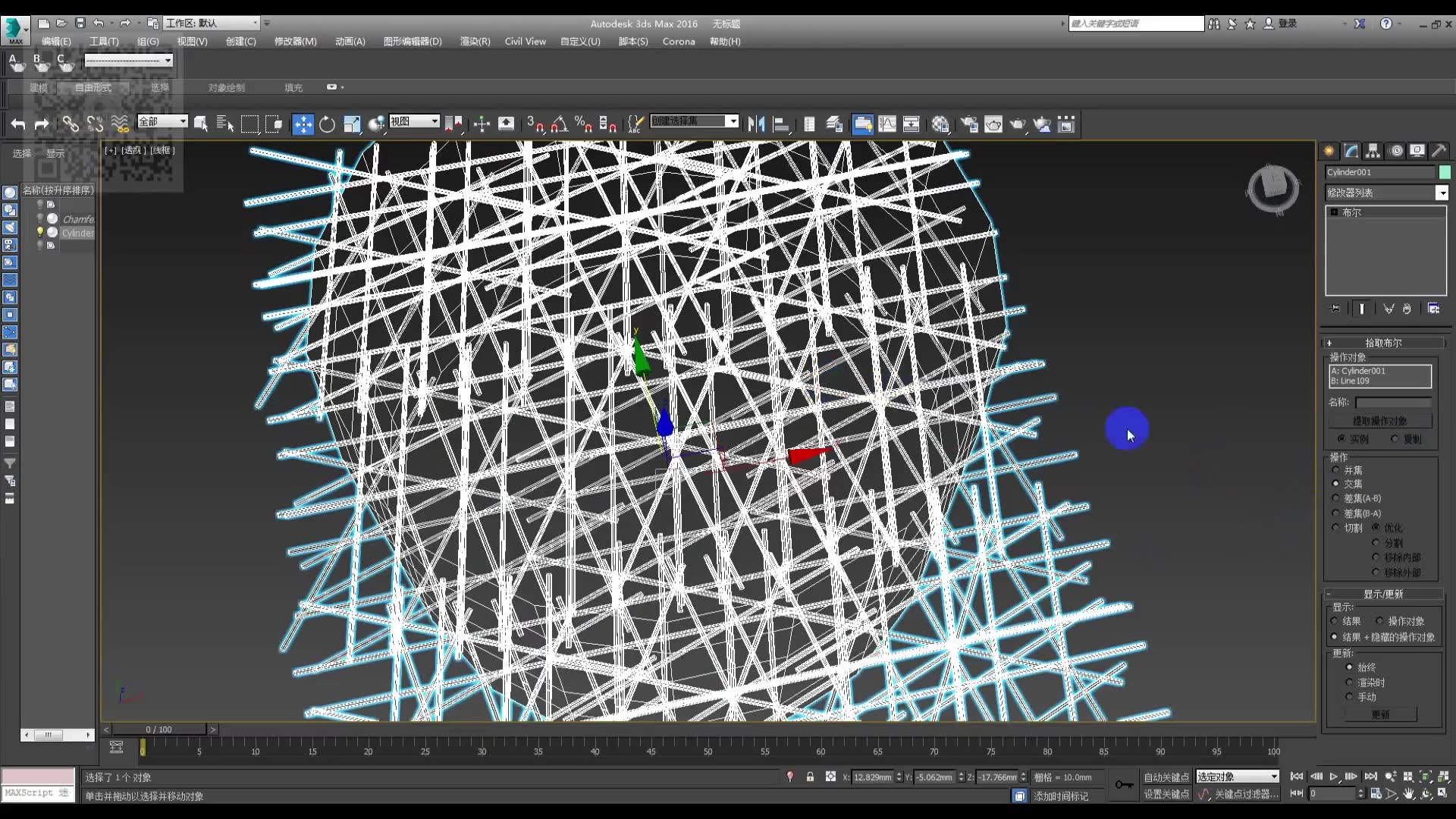The height and width of the screenshot is (819, 1456).
Task: Click the Cylinder001 object color swatch
Action: 1445,172
